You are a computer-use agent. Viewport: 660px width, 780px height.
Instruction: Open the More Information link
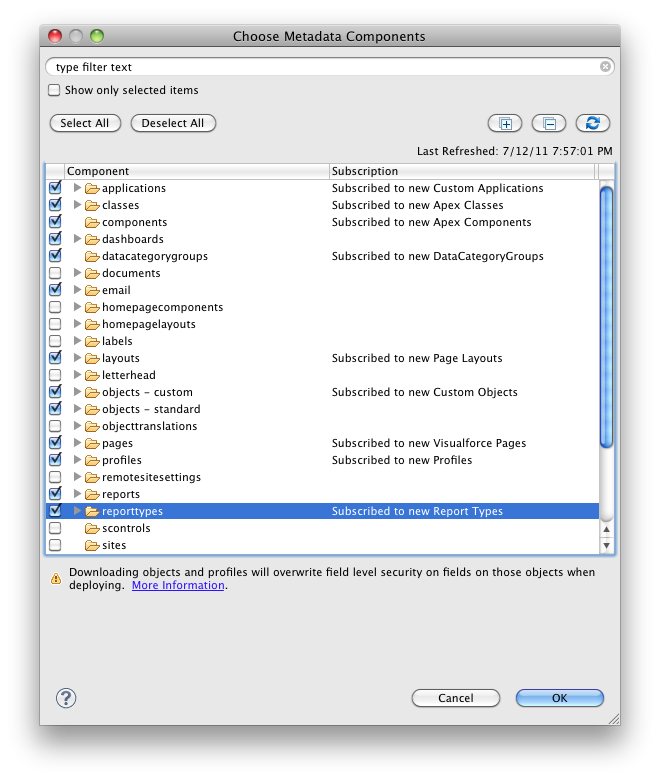point(178,585)
